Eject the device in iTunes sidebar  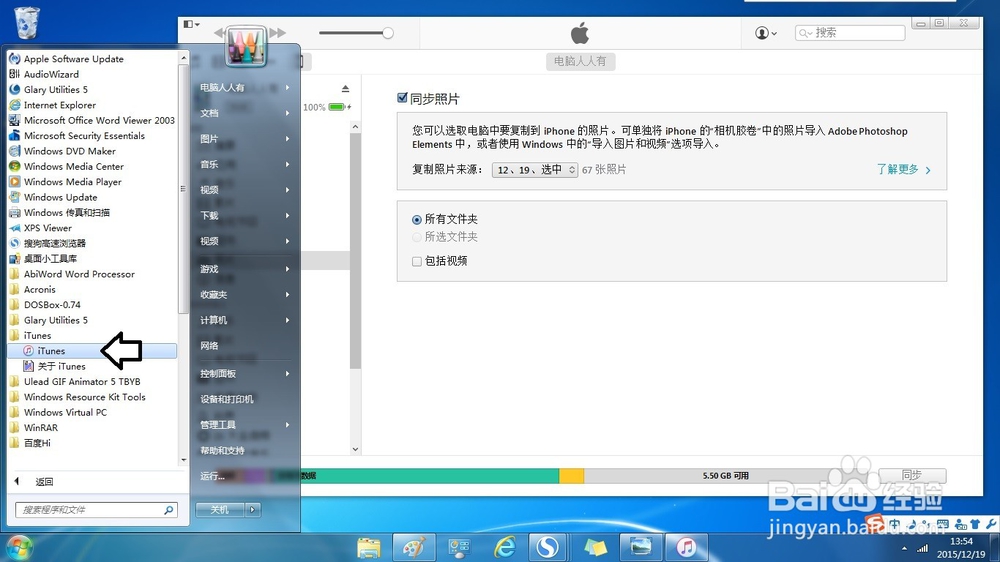click(345, 89)
